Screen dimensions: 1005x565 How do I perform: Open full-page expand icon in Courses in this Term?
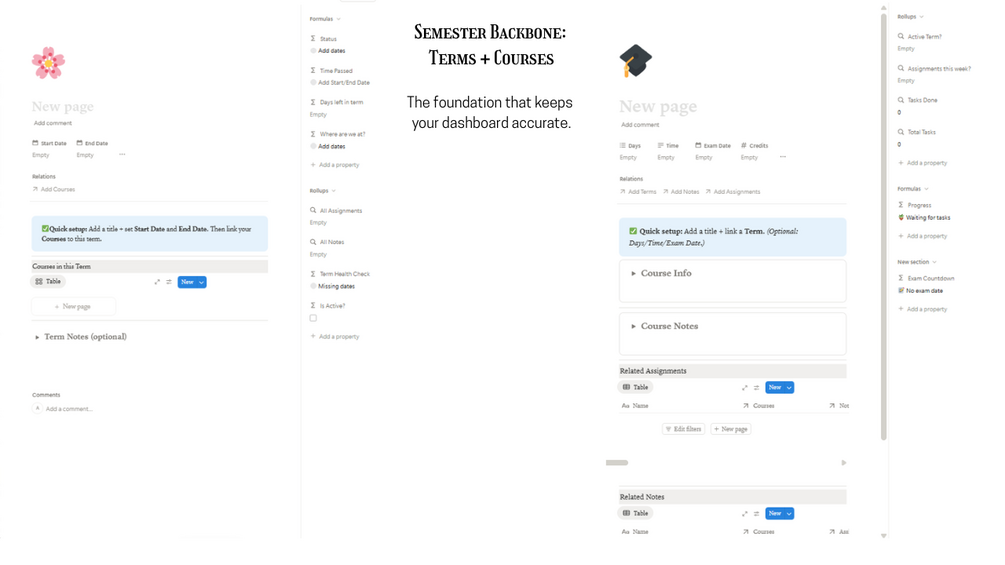point(157,282)
